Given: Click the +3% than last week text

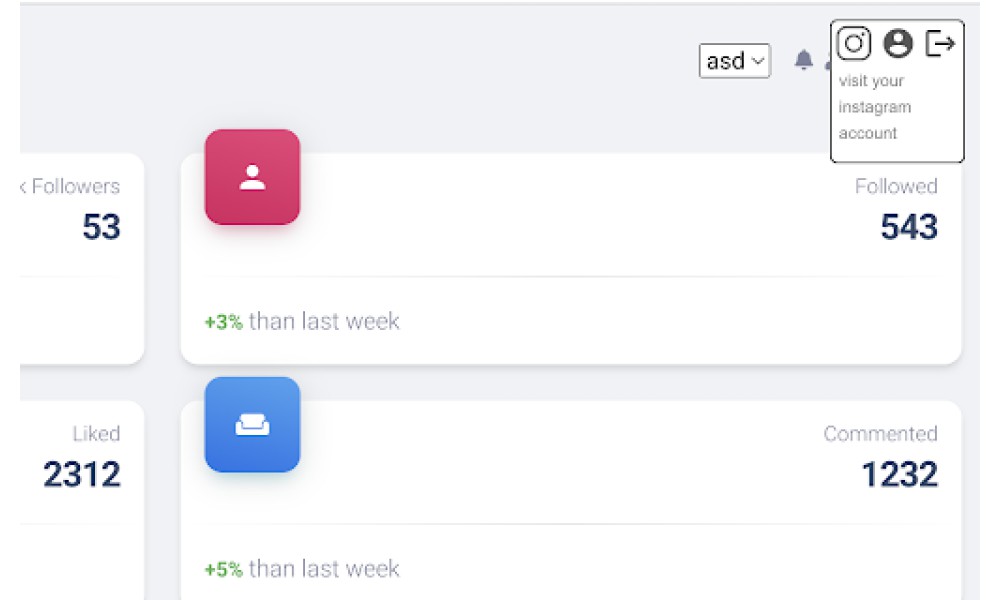Looking at the screenshot, I should point(302,321).
